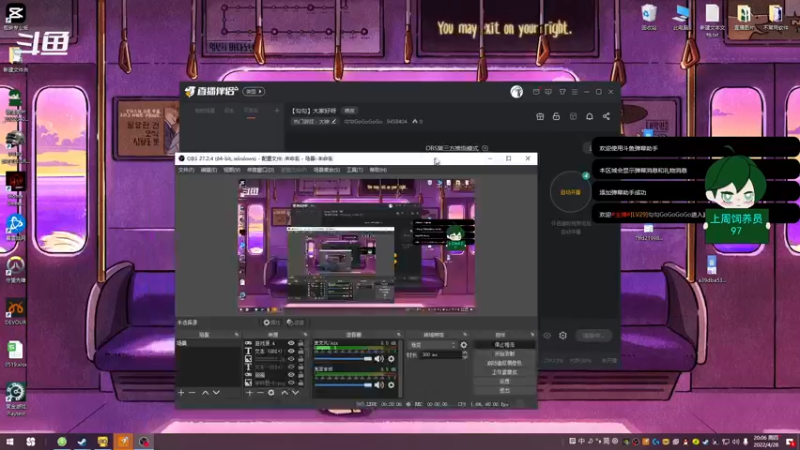Pop out the Audio Mixer dock panel
This screenshot has height=450, width=800.
tap(398, 335)
